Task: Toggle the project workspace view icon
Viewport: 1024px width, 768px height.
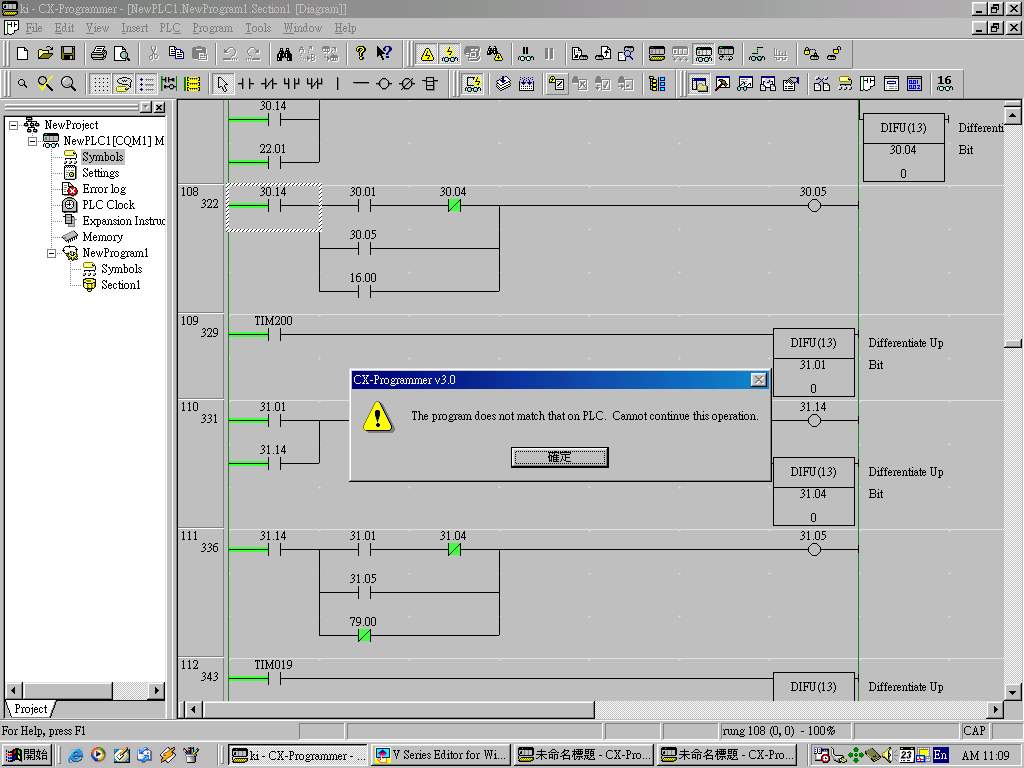Action: pyautogui.click(x=699, y=84)
